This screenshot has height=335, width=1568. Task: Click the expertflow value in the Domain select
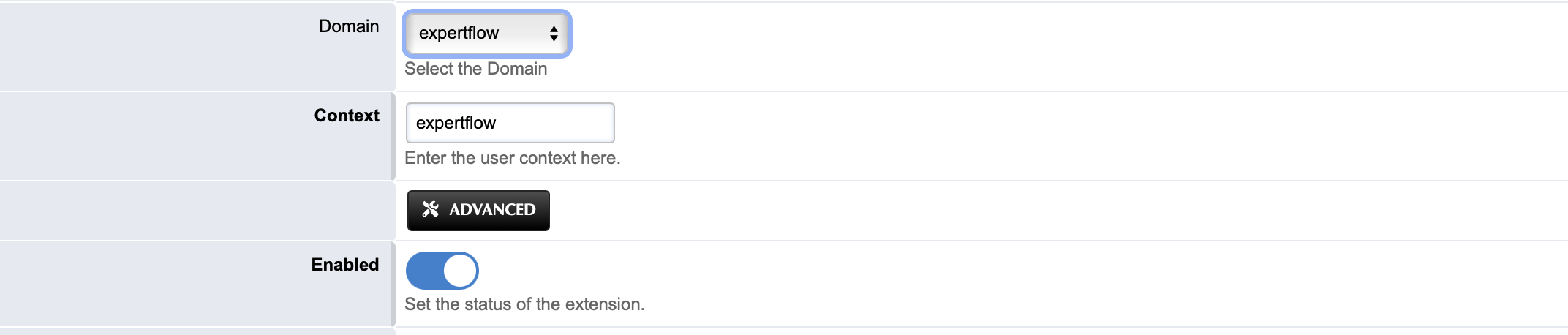coord(459,34)
